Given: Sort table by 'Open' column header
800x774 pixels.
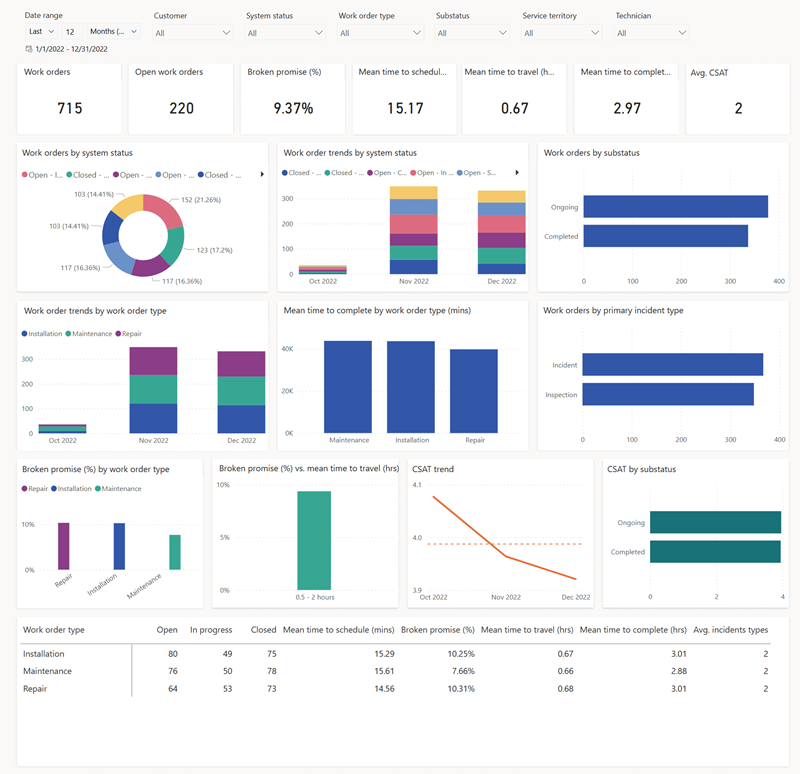Looking at the screenshot, I should [167, 630].
